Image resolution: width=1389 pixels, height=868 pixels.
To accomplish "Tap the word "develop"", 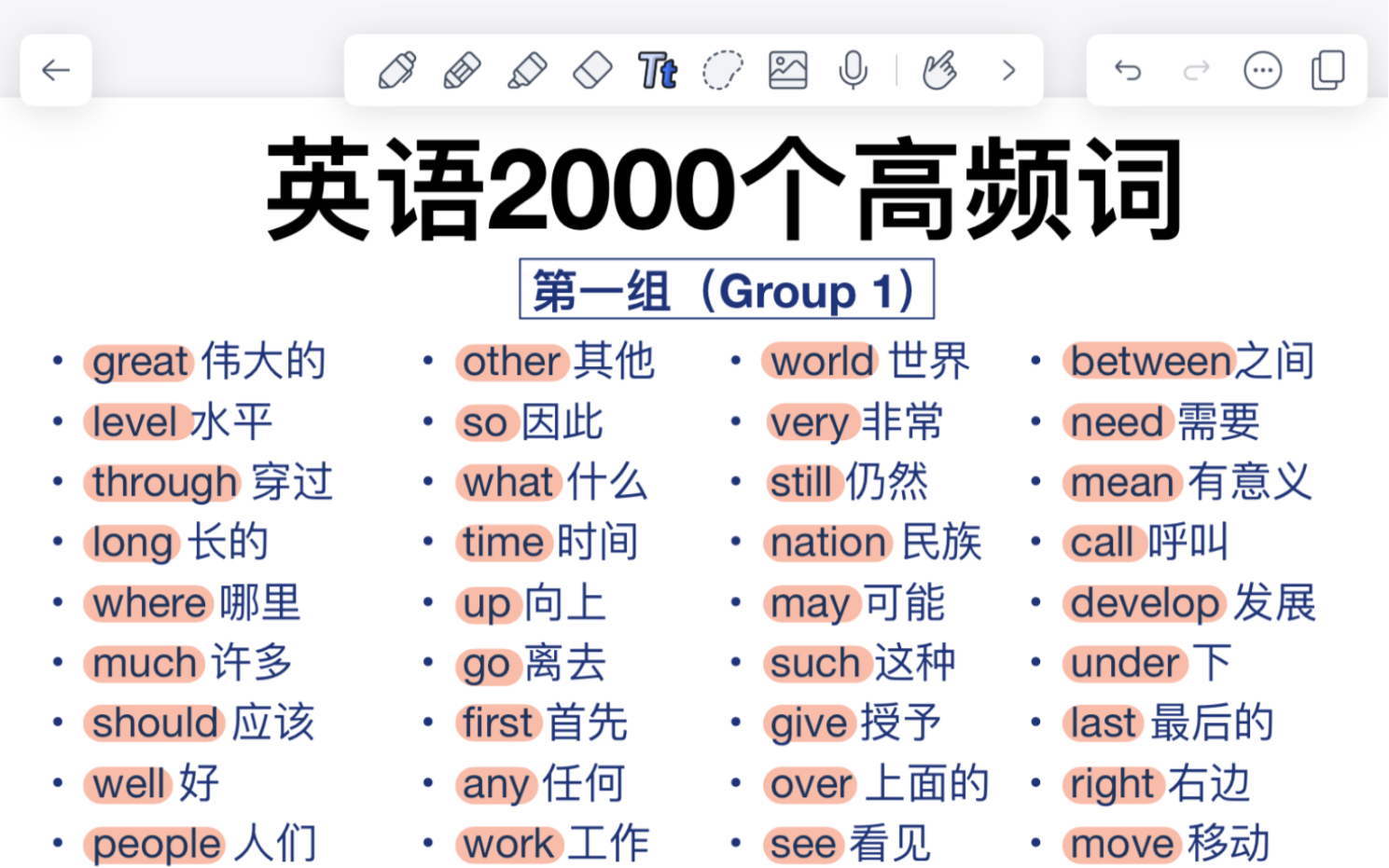I will click(1145, 603).
